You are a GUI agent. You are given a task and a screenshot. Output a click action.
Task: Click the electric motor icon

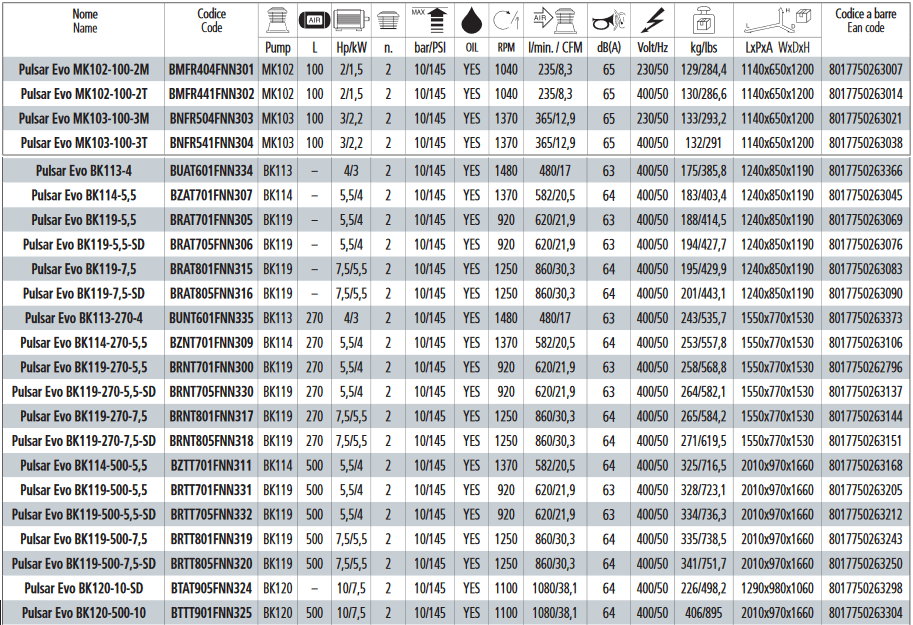[351, 20]
